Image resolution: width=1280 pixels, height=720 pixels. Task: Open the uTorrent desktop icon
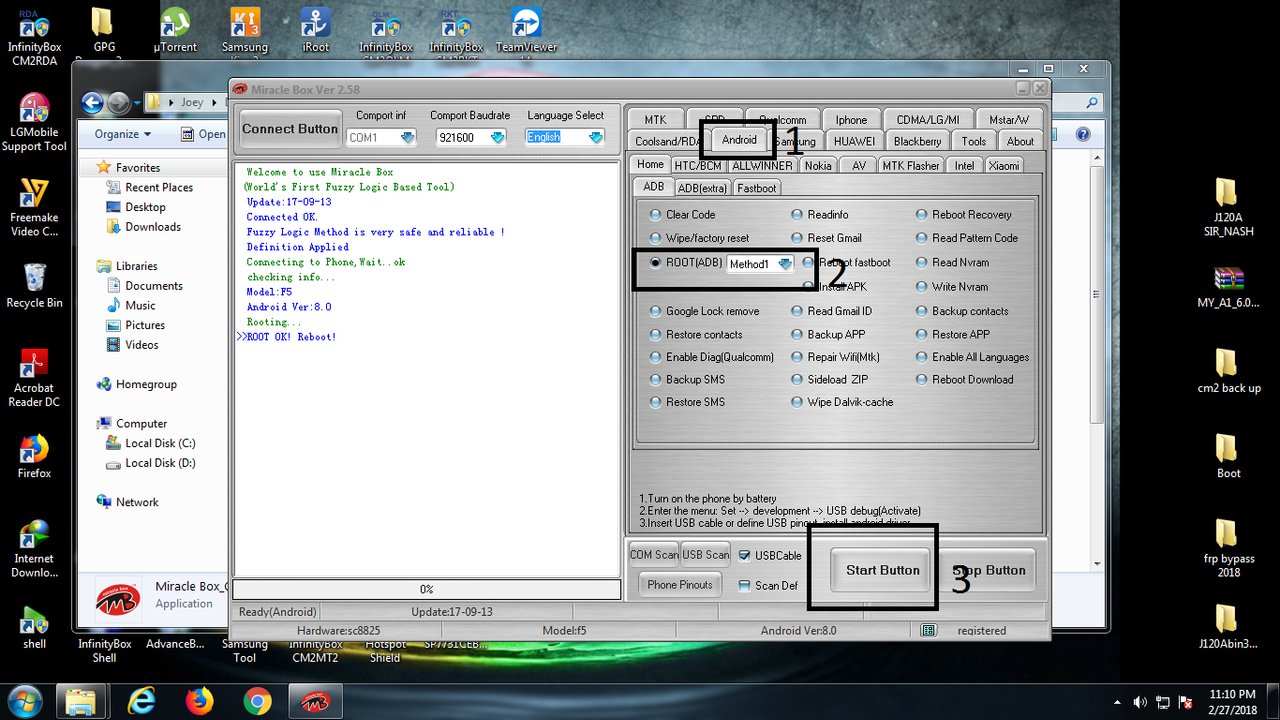175,30
